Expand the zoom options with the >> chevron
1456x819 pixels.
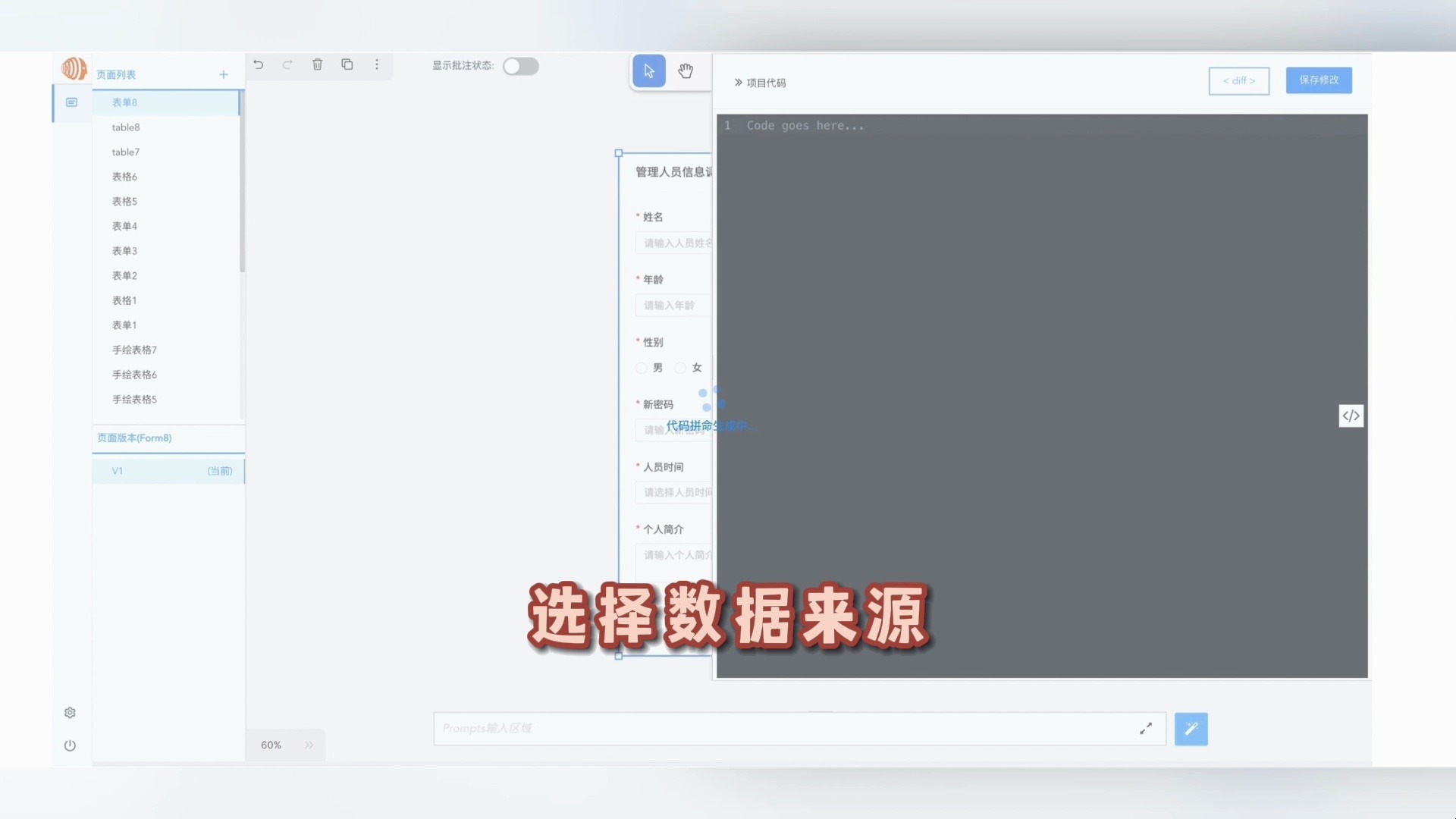[309, 745]
